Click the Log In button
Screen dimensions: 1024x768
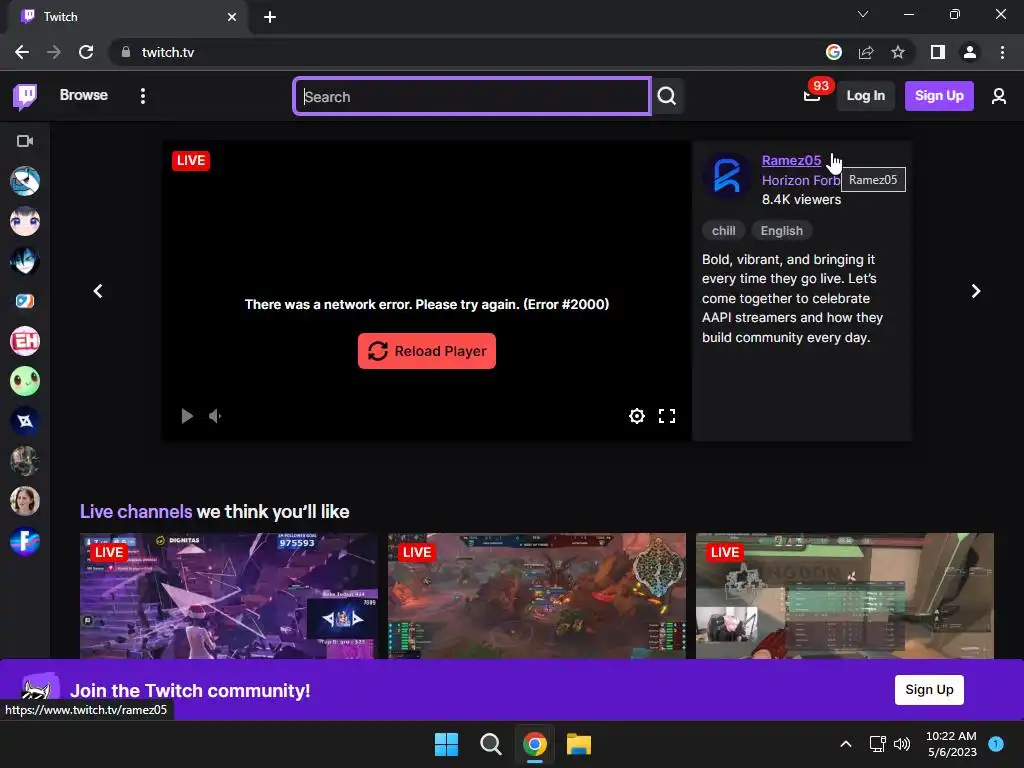coord(865,96)
